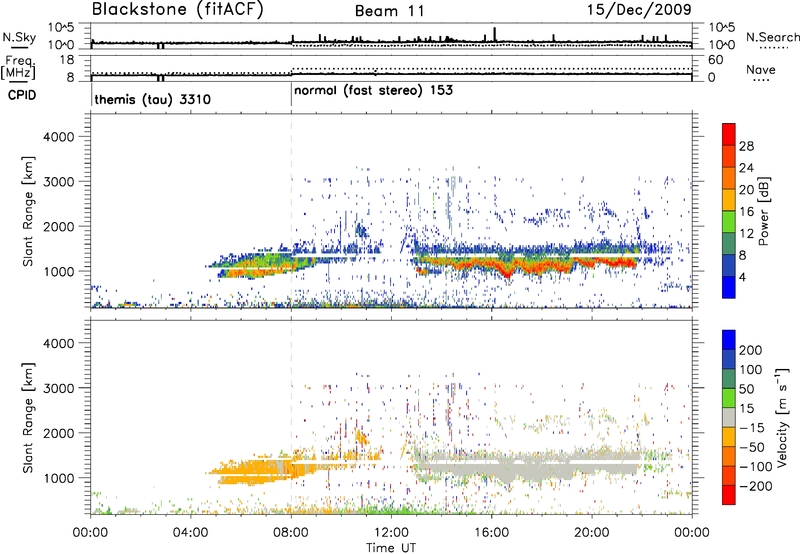Select the "Beam 11" header label
This screenshot has width=800, height=554.
(390, 11)
